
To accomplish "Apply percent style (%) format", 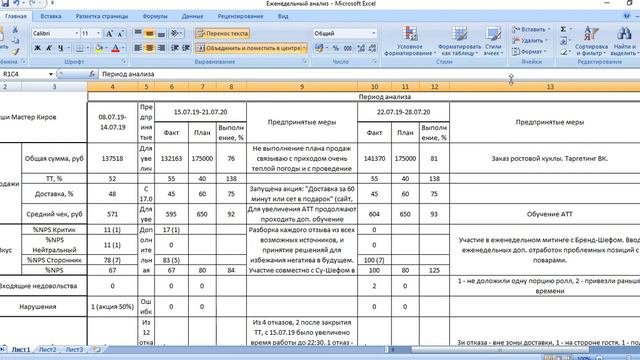I will pos(336,48).
